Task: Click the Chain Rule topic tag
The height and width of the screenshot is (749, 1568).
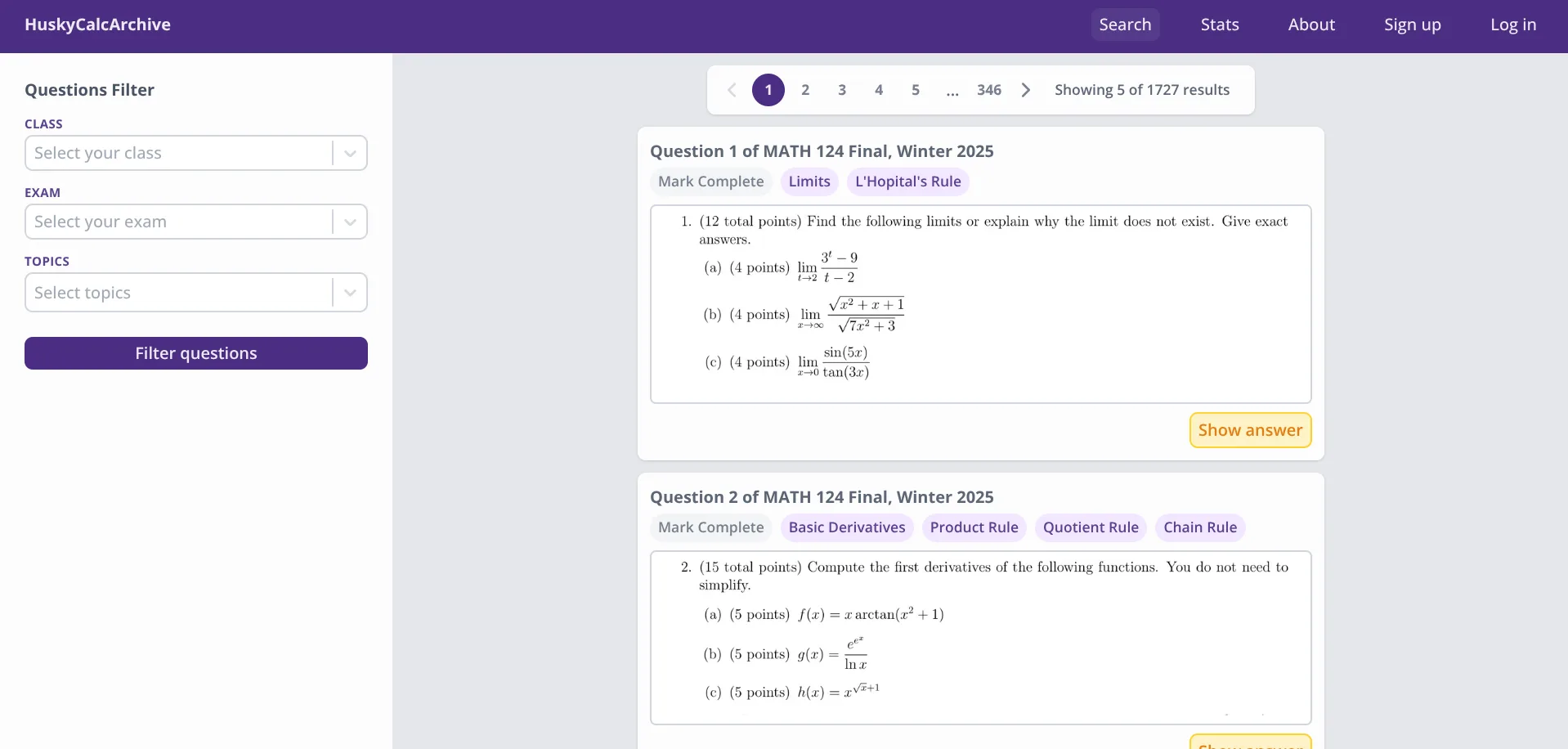Action: 1200,527
